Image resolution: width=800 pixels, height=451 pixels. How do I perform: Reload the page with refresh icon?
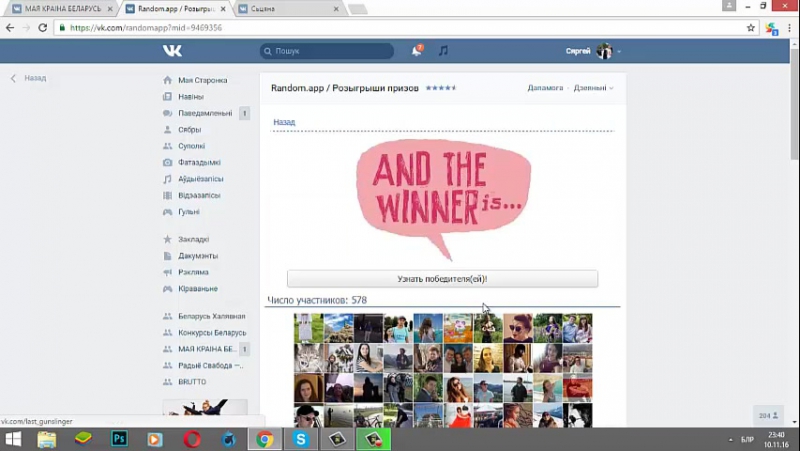tap(43, 28)
